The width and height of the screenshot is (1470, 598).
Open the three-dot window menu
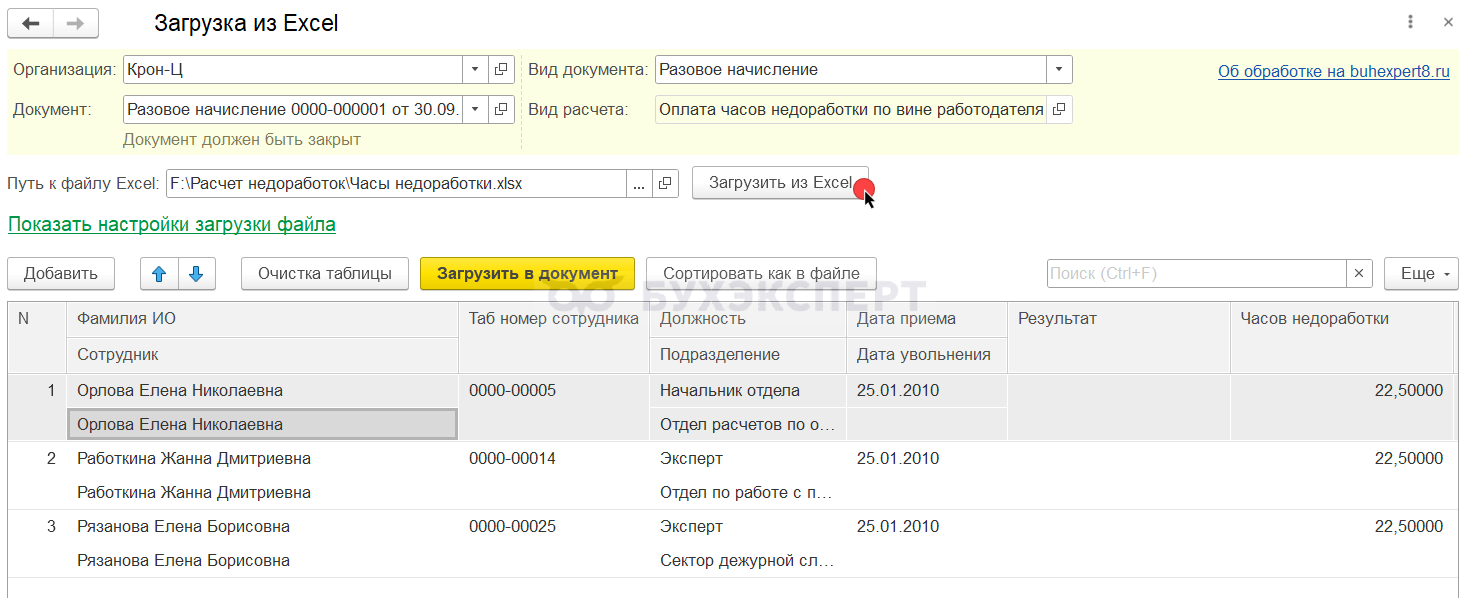(x=1411, y=22)
